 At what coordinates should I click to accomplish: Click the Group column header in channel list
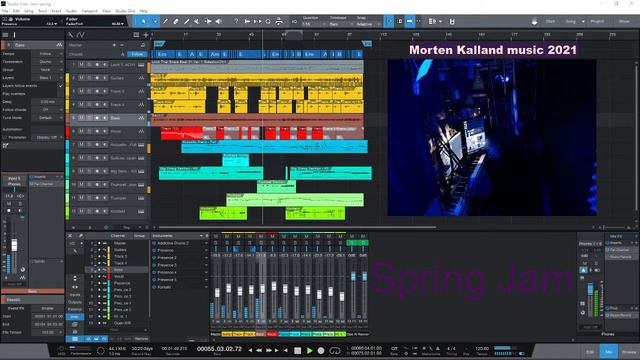140,236
